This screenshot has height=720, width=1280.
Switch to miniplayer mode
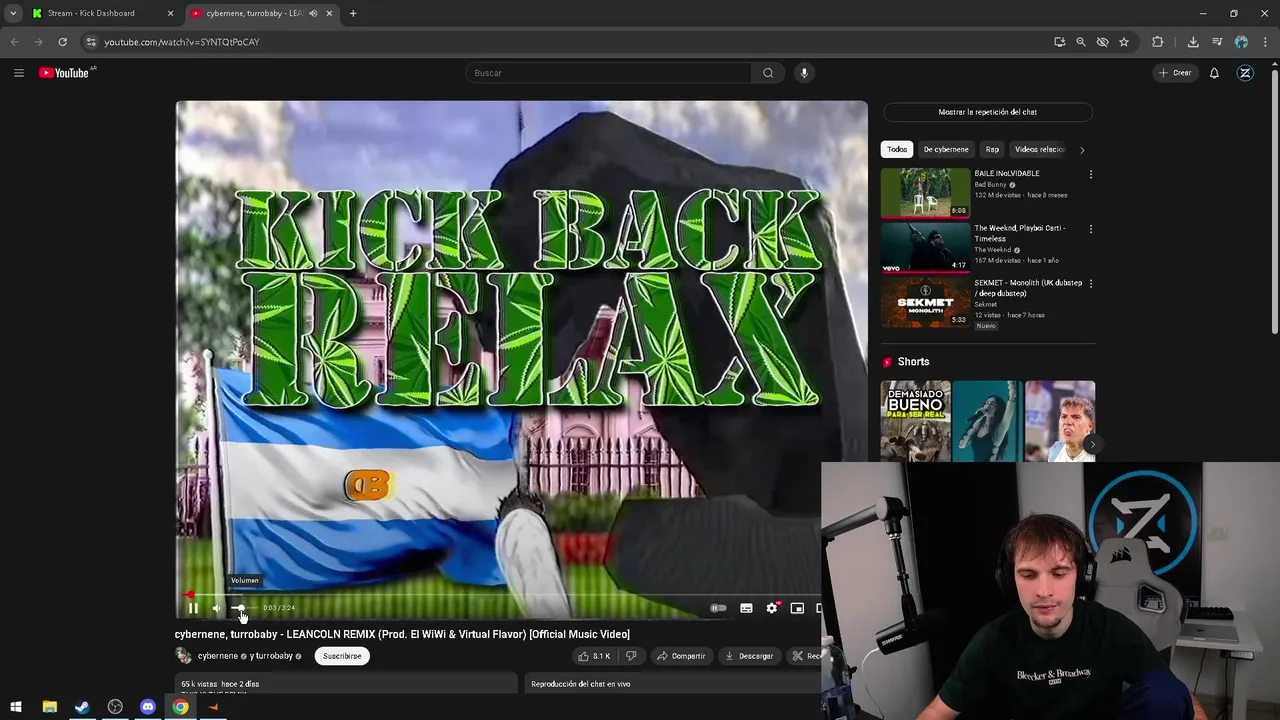(x=797, y=608)
